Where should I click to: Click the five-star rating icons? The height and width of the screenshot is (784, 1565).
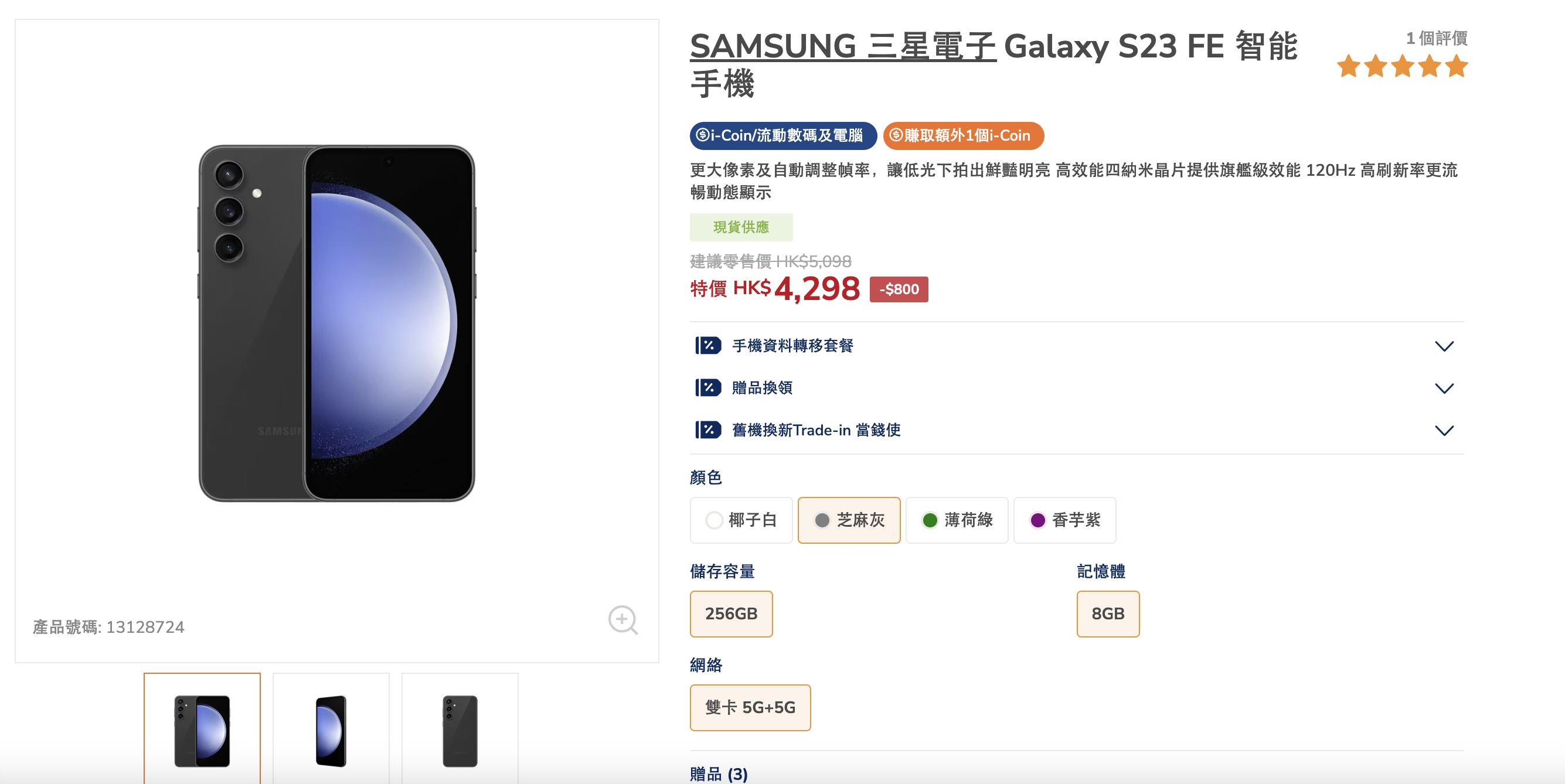1402,66
